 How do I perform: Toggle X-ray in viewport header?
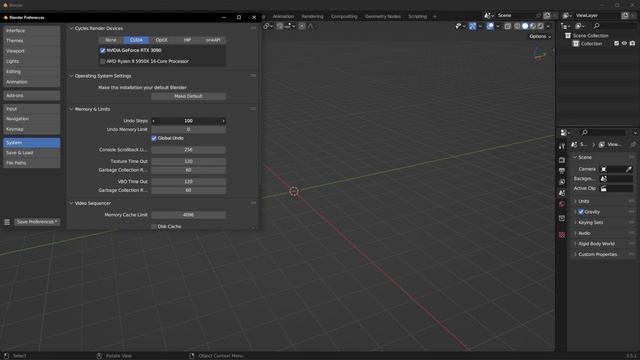tap(507, 26)
